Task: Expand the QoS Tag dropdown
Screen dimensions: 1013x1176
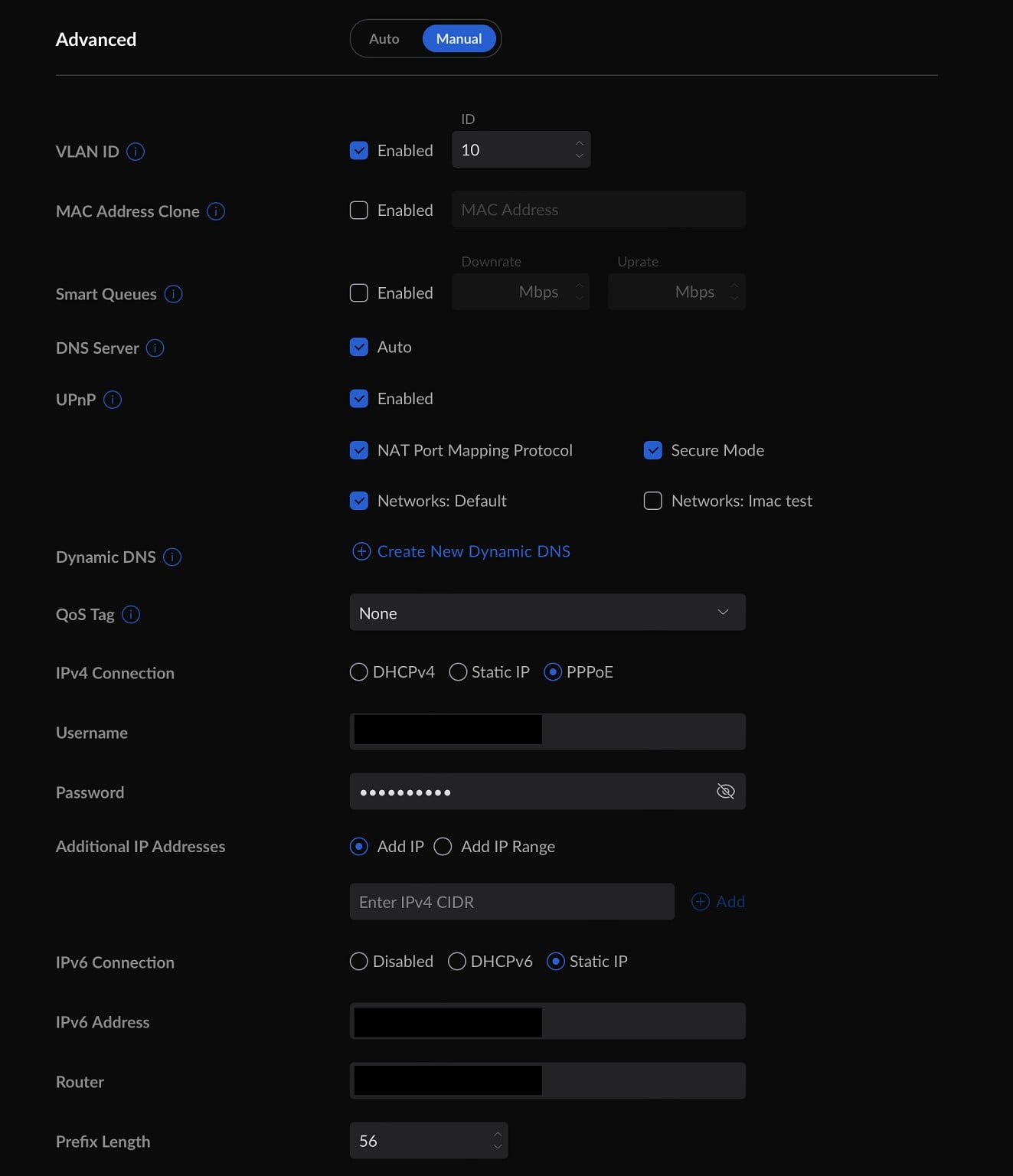Action: point(547,612)
